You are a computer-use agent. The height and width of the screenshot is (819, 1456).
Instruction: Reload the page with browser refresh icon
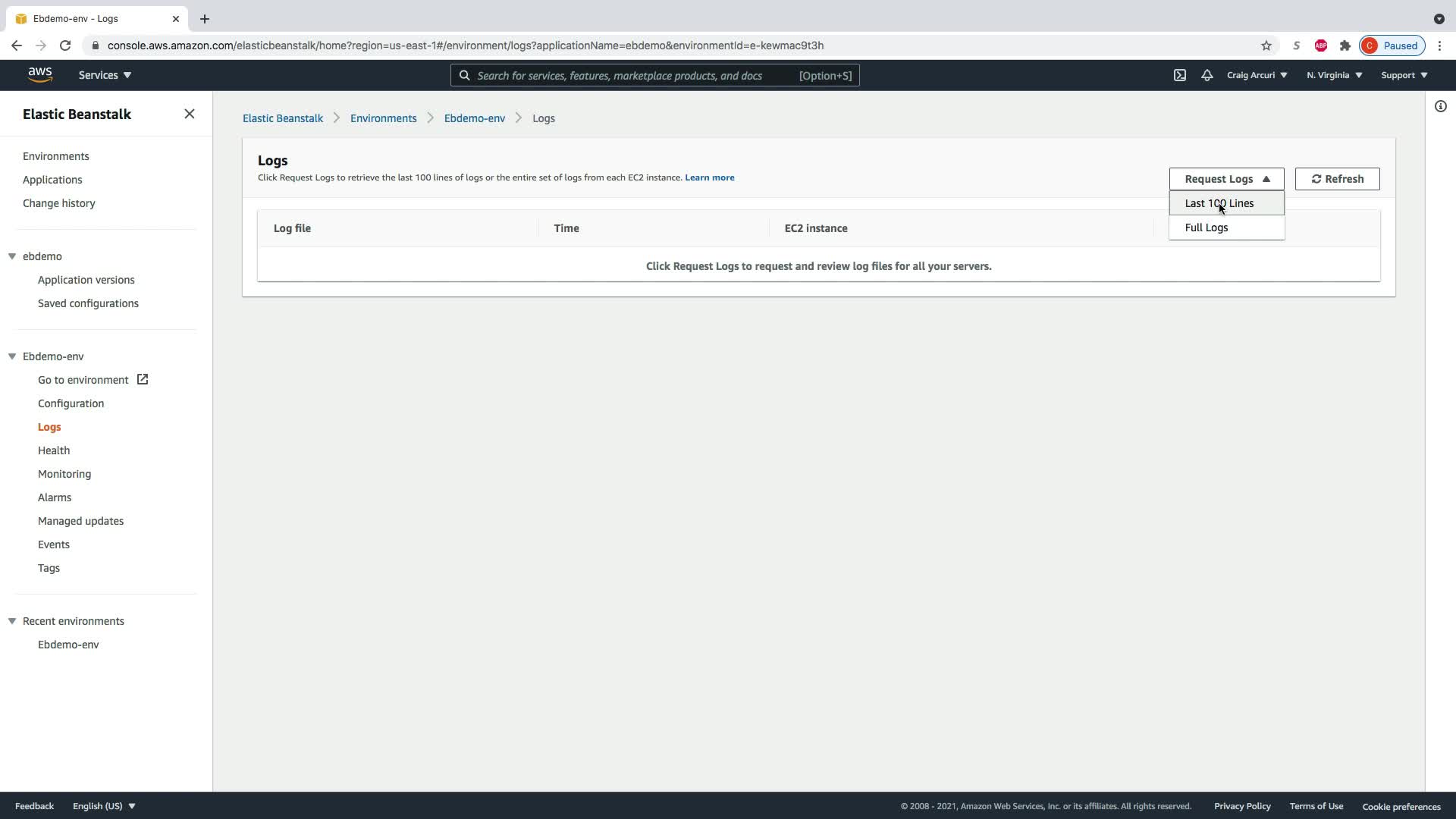[65, 45]
